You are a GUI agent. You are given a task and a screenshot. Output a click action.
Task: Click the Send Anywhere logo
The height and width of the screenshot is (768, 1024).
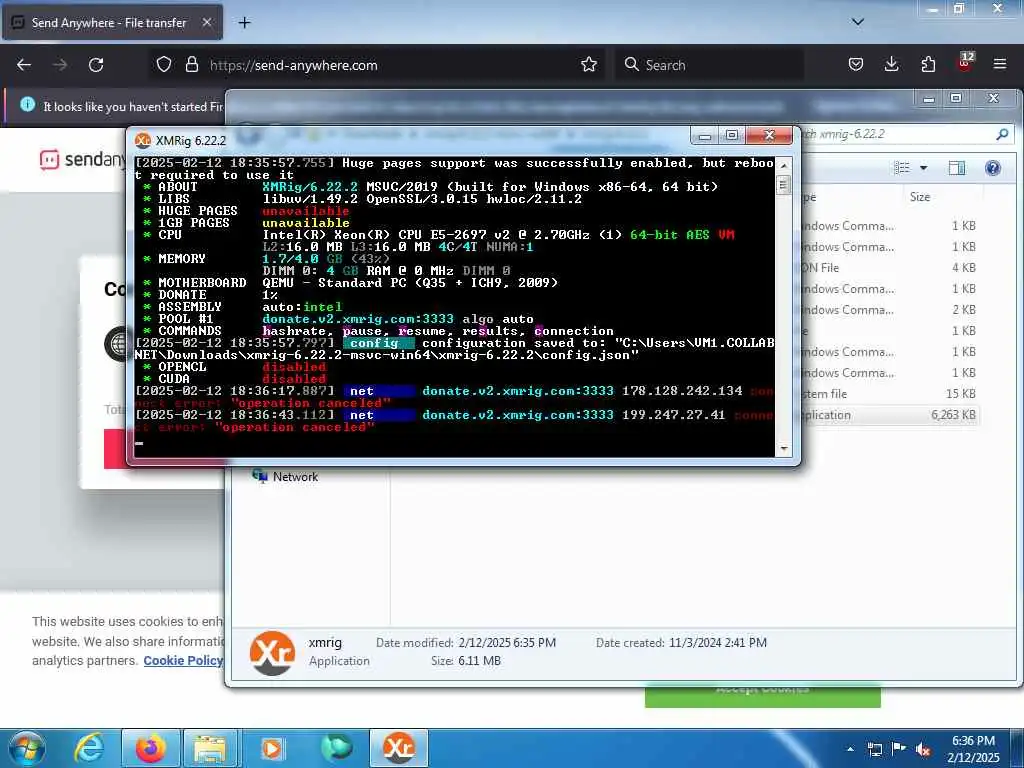click(x=82, y=159)
